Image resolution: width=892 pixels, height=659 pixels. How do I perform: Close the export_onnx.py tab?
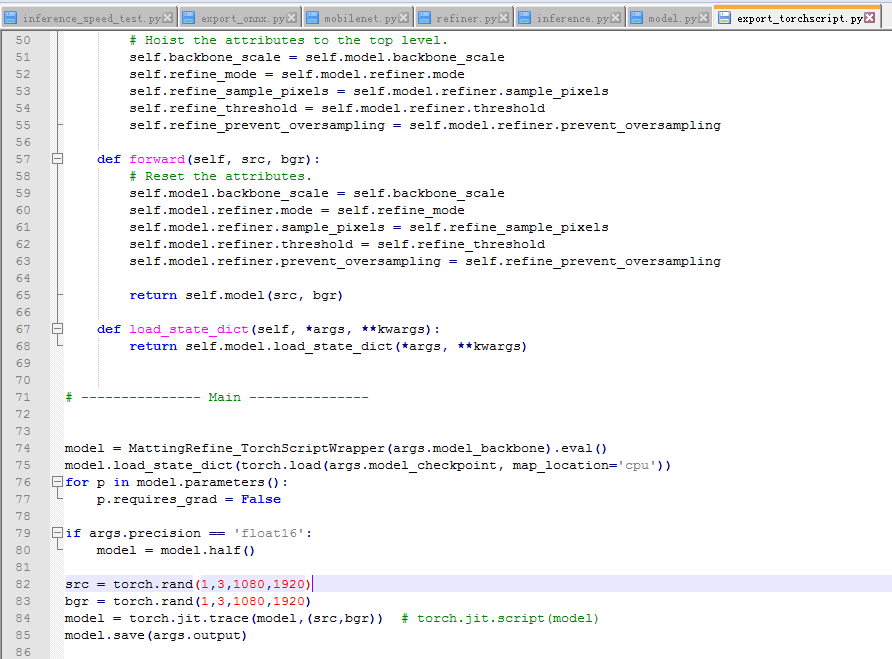[x=291, y=18]
